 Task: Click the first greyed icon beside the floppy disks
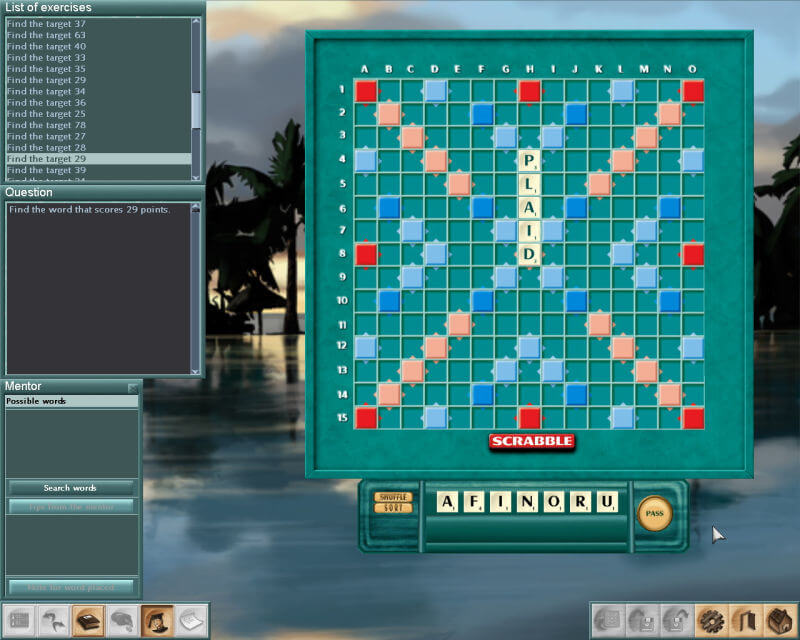(x=608, y=621)
